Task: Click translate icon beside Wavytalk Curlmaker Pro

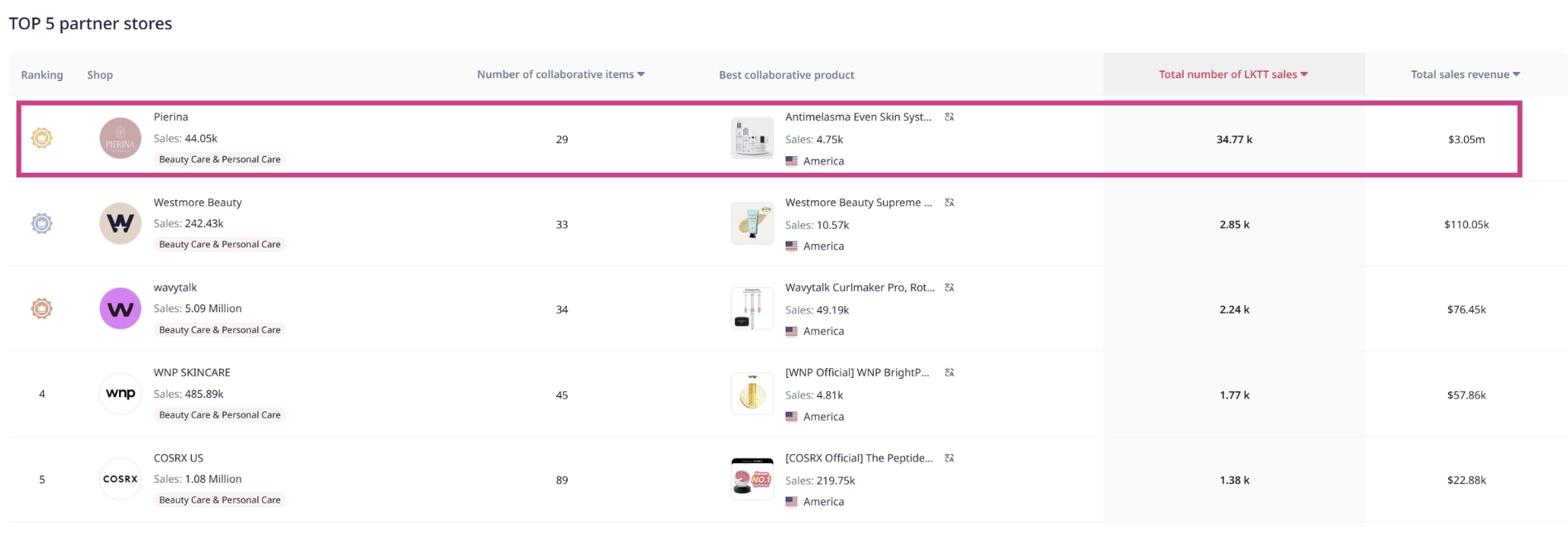Action: click(950, 288)
